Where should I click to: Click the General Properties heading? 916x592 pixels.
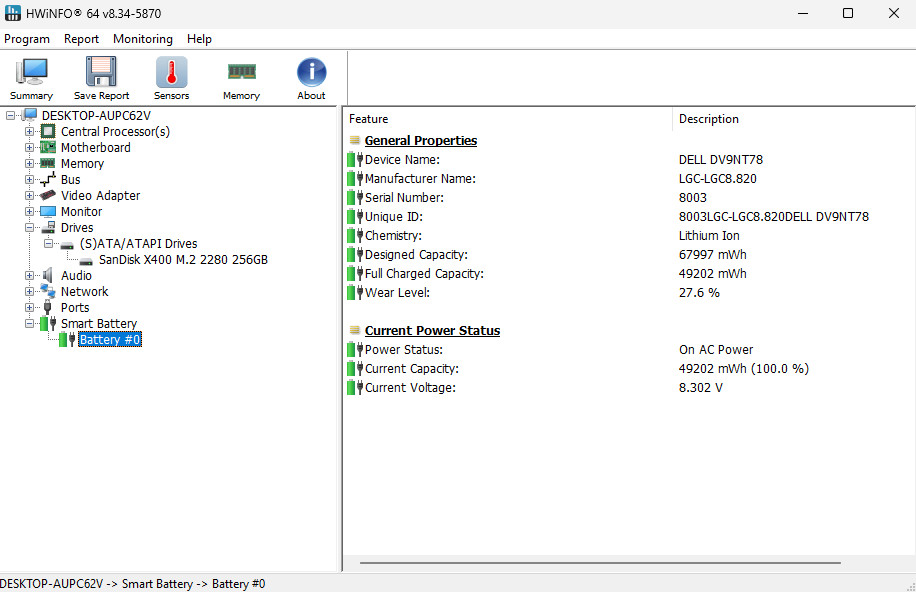[421, 140]
